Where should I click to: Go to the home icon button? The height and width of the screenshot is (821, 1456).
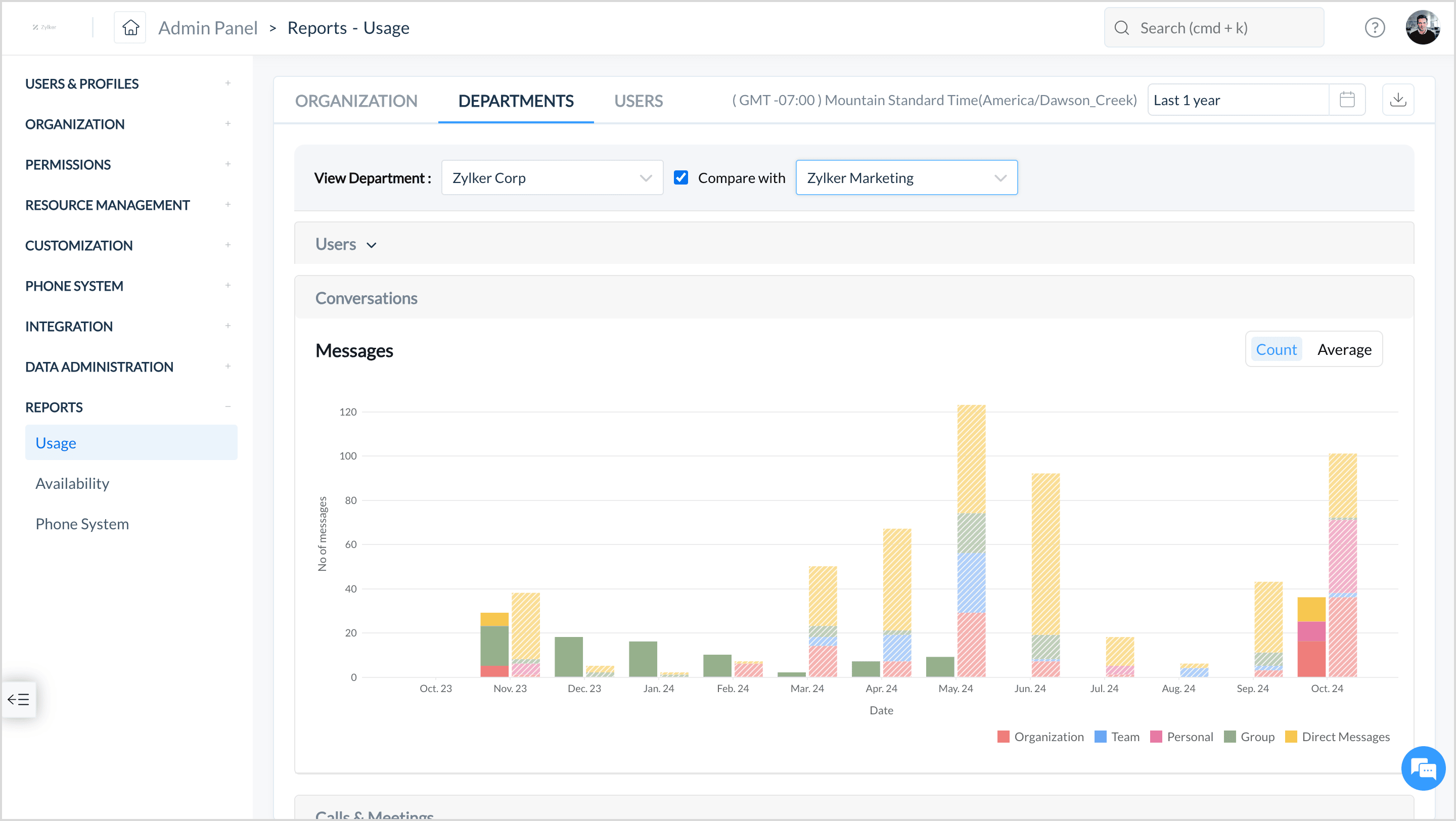click(x=130, y=27)
